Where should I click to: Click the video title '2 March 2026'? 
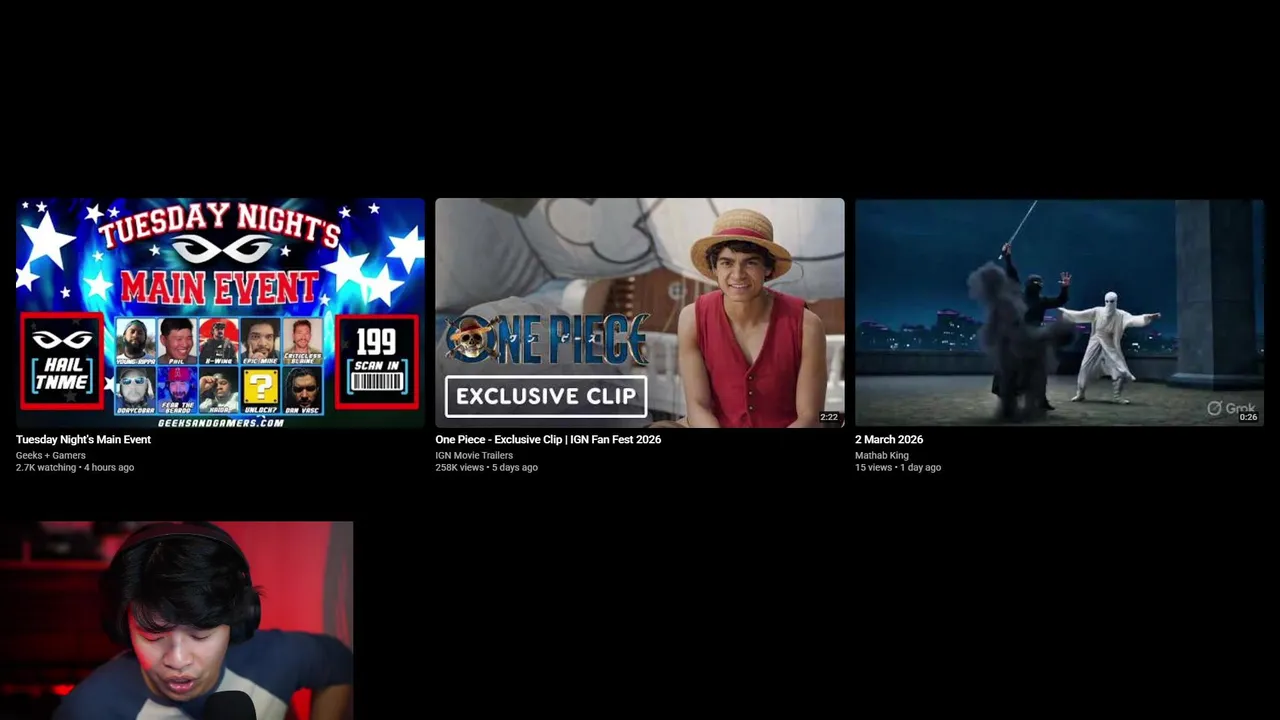click(889, 440)
